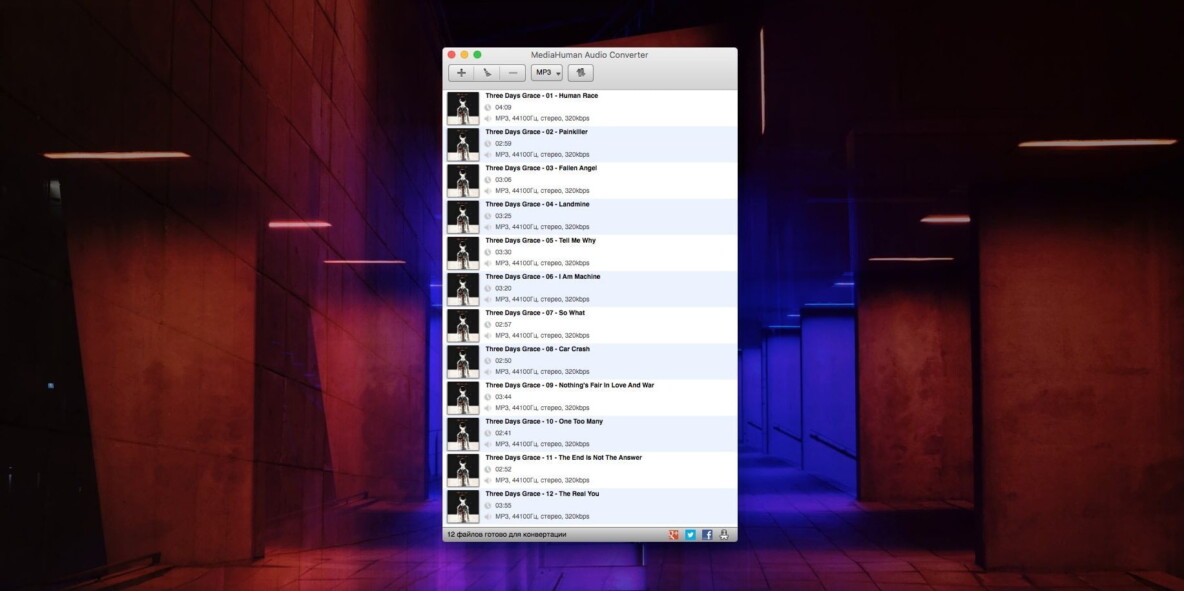Share via the Twitter icon

click(690, 534)
